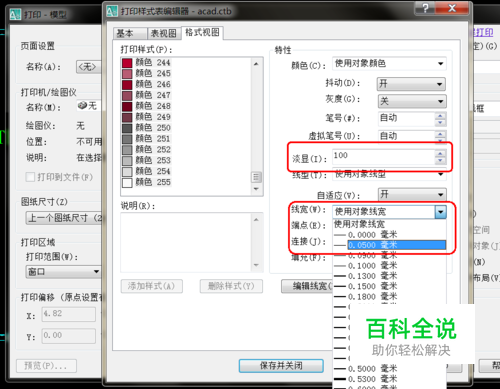Select the 格式视图 tab
This screenshot has width=500, height=389.
202,33
